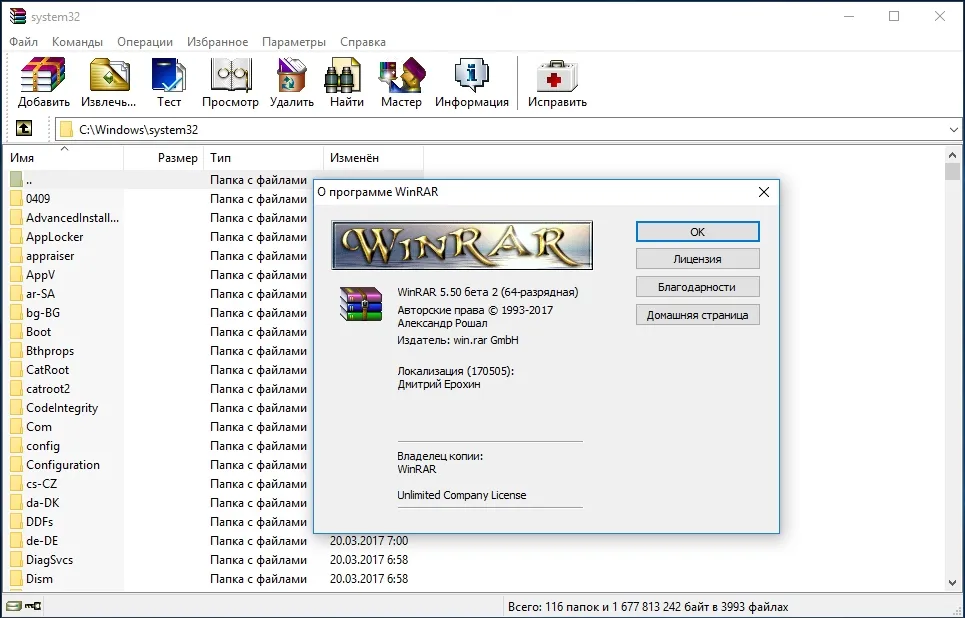Select the ar-SA folder
Screen dimensions: 965x618
(x=40, y=294)
